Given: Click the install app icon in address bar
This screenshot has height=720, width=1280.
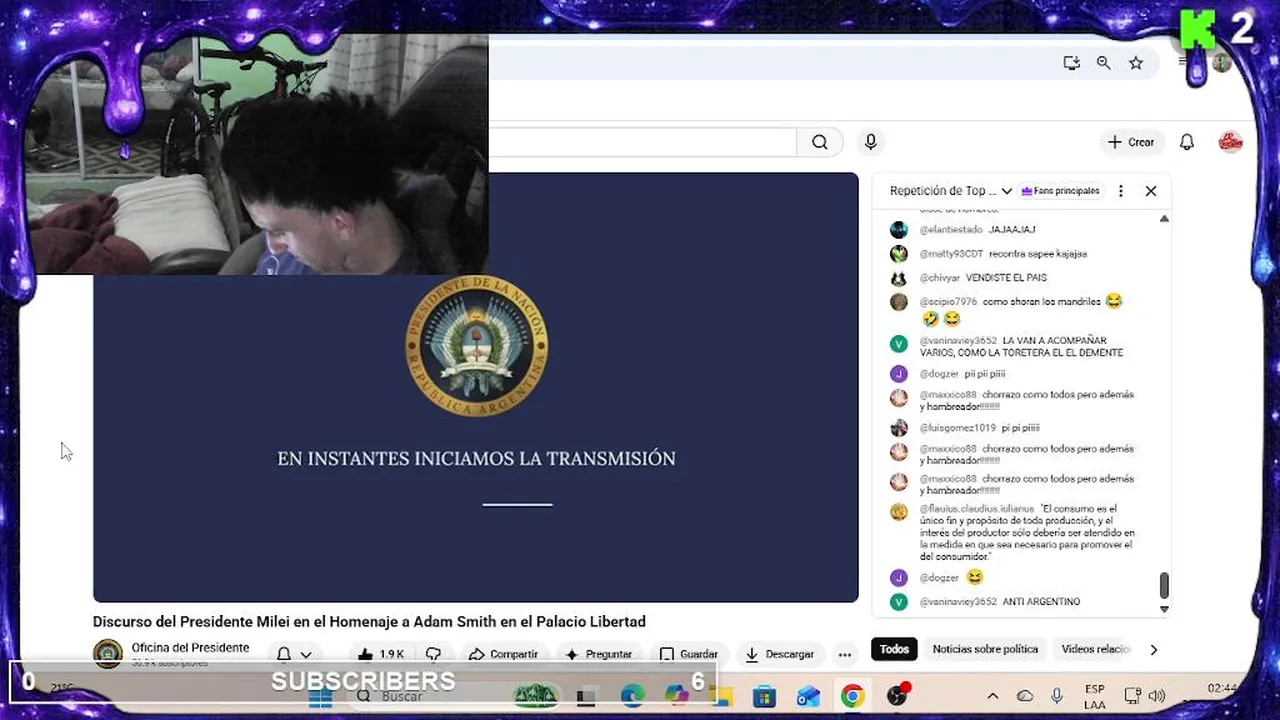Looking at the screenshot, I should click(x=1072, y=63).
